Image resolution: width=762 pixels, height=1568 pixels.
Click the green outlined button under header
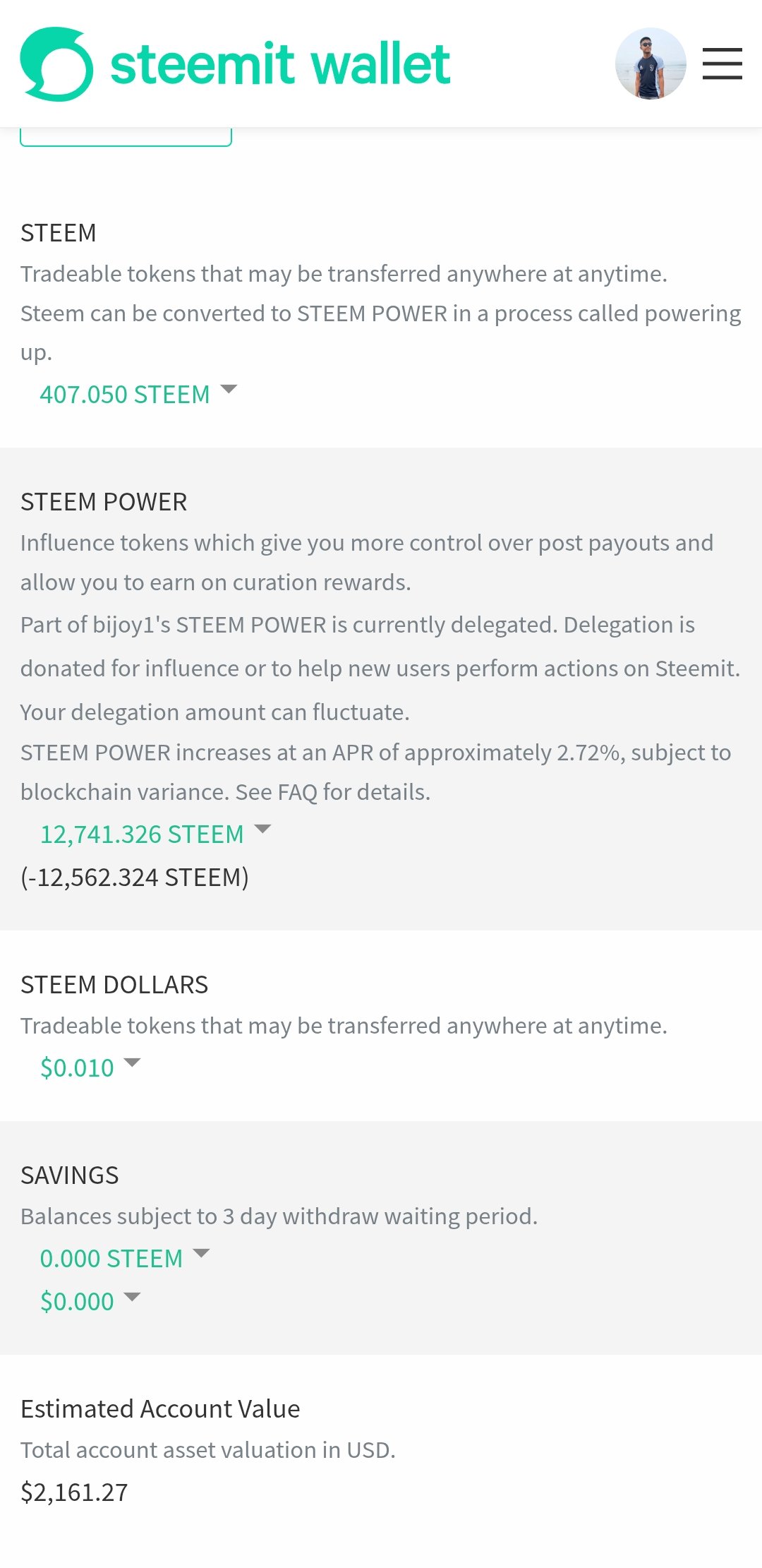click(x=126, y=136)
